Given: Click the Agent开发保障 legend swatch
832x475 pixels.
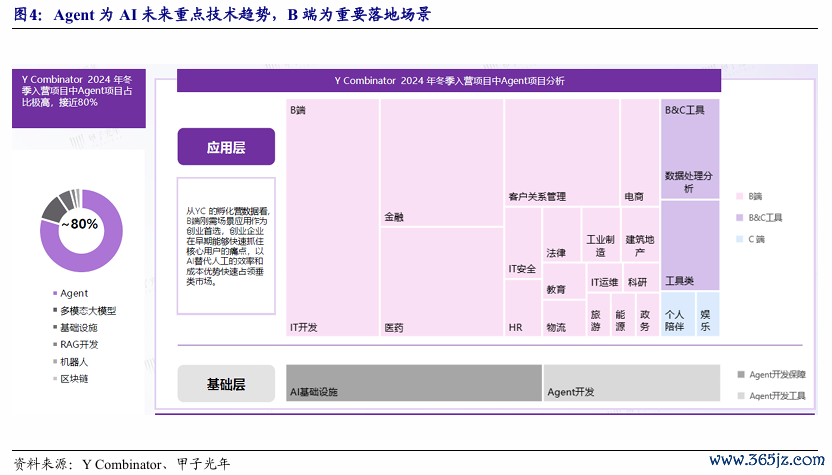Looking at the screenshot, I should [x=741, y=375].
